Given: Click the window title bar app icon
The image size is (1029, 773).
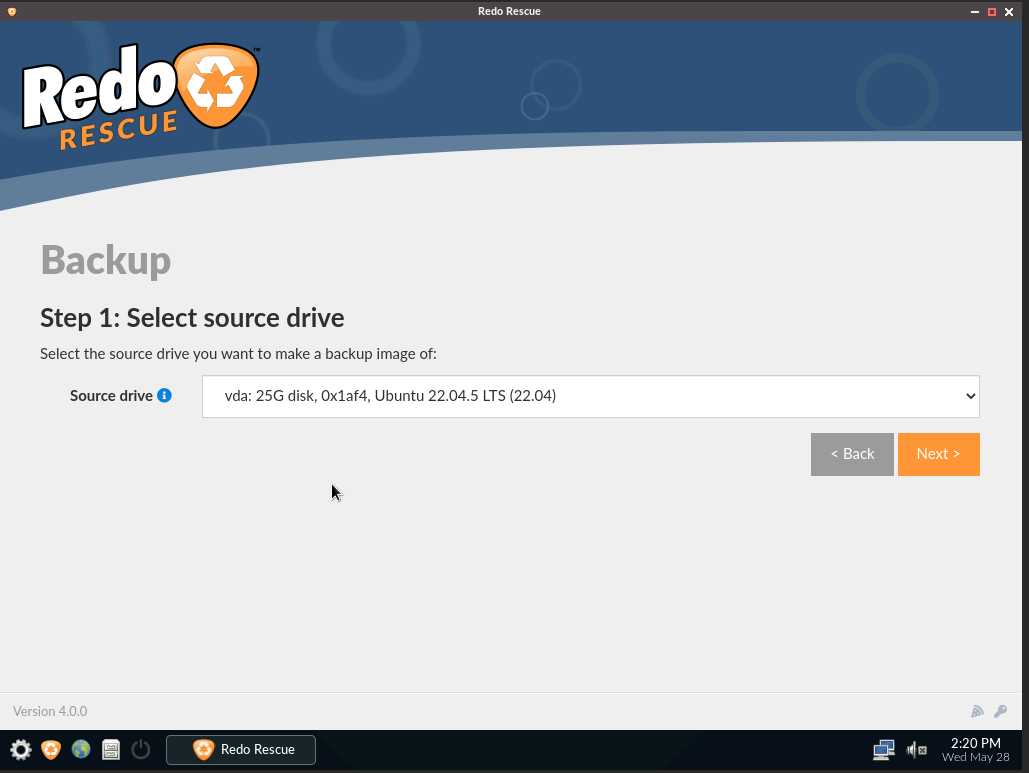Looking at the screenshot, I should coord(12,11).
